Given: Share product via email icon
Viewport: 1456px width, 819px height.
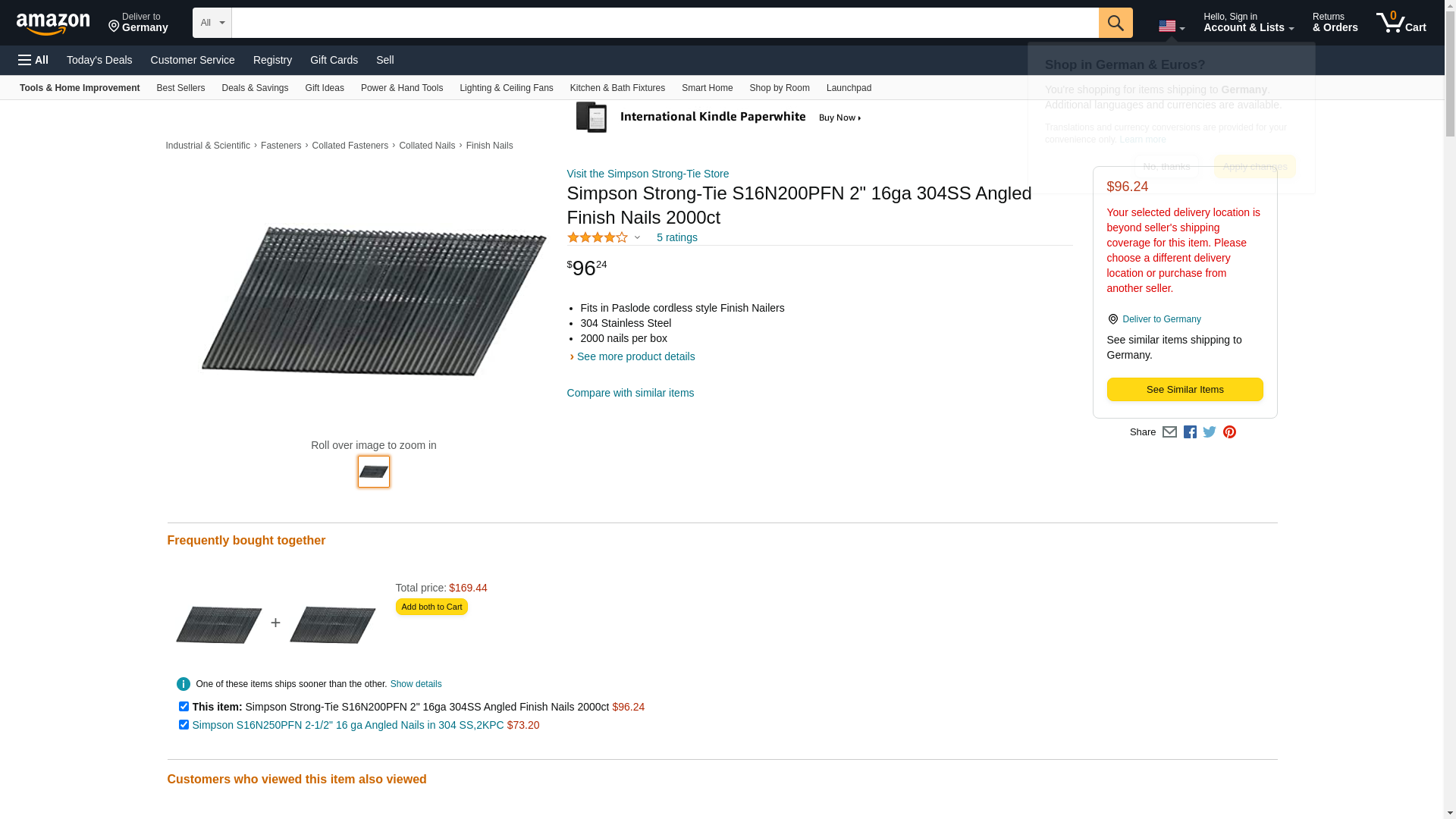Looking at the screenshot, I should pyautogui.click(x=1169, y=432).
